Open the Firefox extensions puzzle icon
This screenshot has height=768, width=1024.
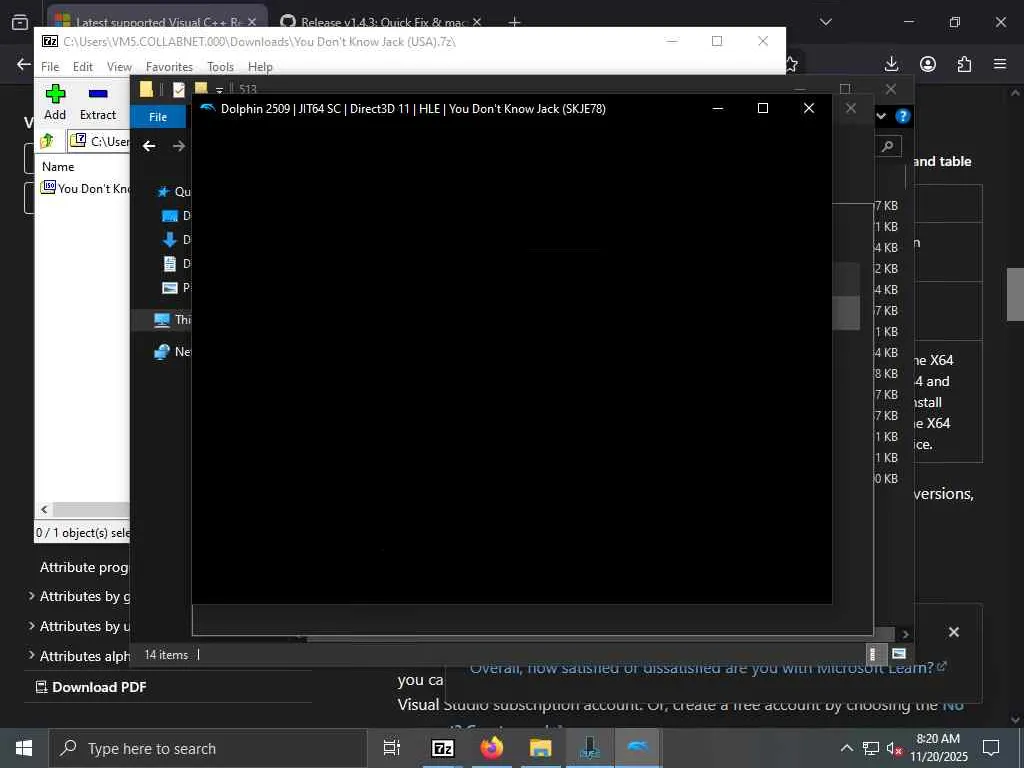point(964,64)
